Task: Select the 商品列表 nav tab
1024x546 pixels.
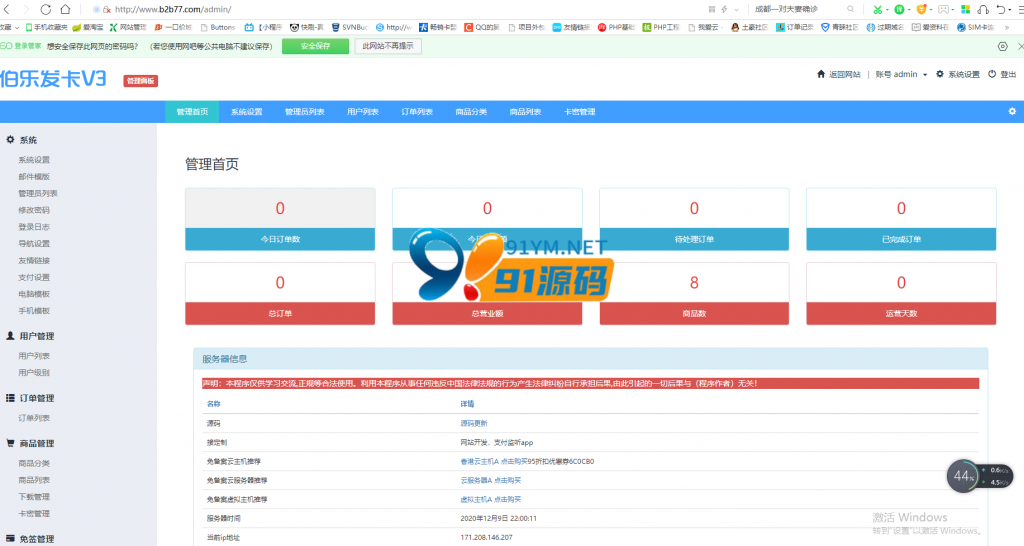Action: coord(525,112)
